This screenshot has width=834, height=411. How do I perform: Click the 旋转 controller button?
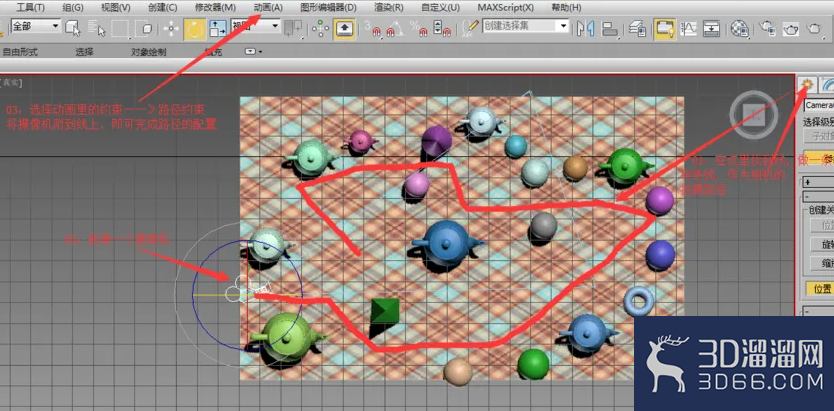point(822,244)
